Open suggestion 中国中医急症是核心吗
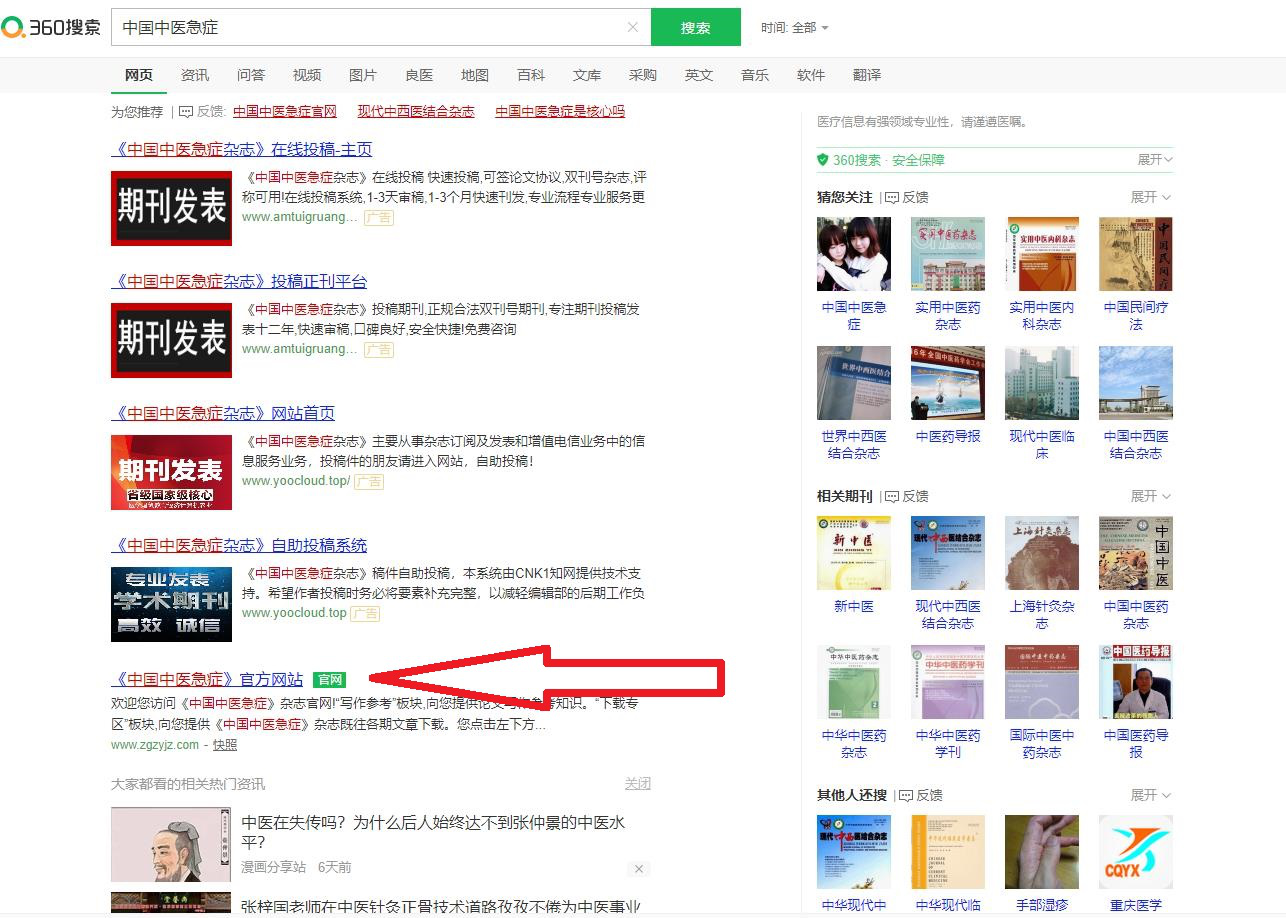Screen dimensions: 1286x918 pyautogui.click(x=560, y=111)
